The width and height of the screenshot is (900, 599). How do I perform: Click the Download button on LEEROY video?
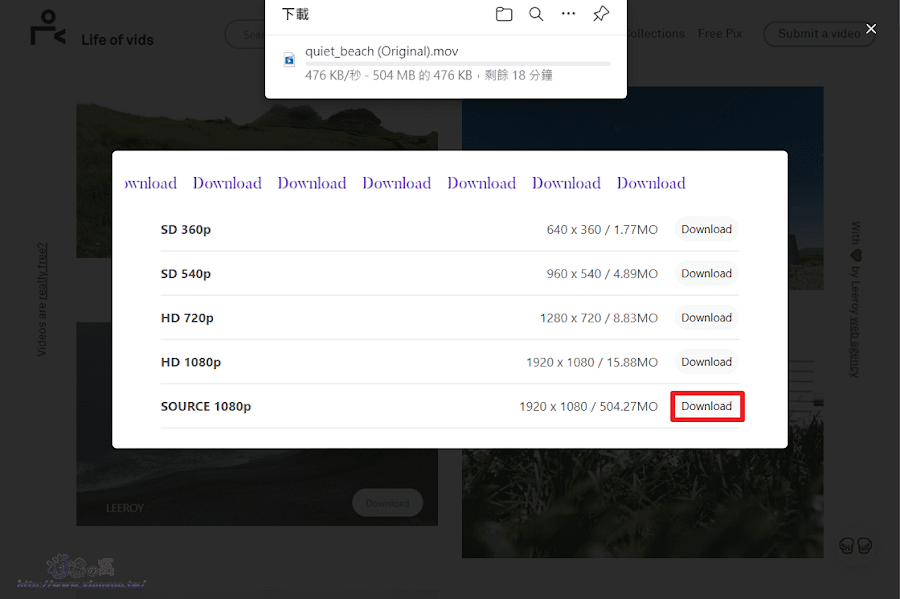pos(387,503)
